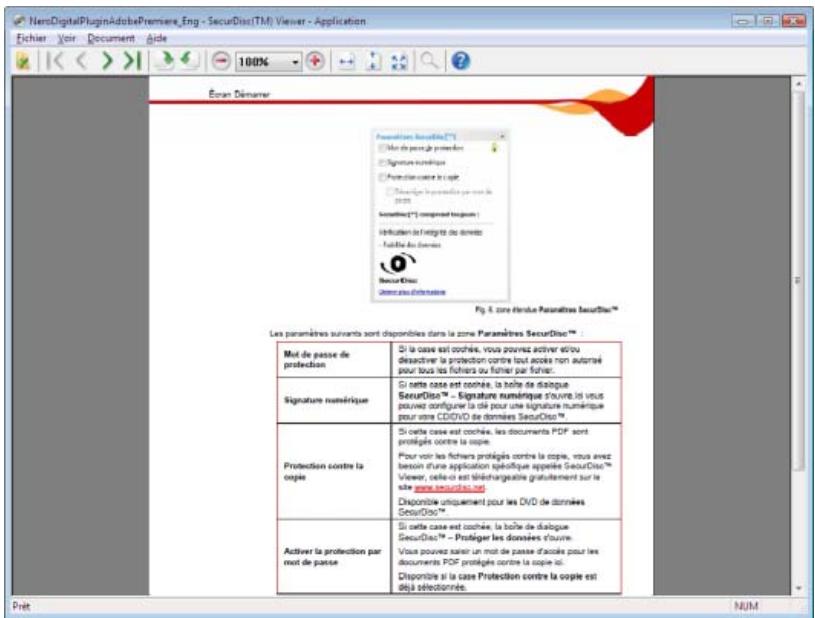
Task: Fit page to height
Action: 373,61
